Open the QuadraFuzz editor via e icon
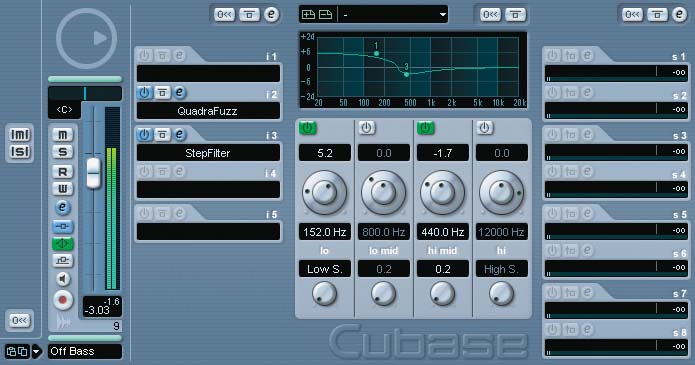 point(179,92)
